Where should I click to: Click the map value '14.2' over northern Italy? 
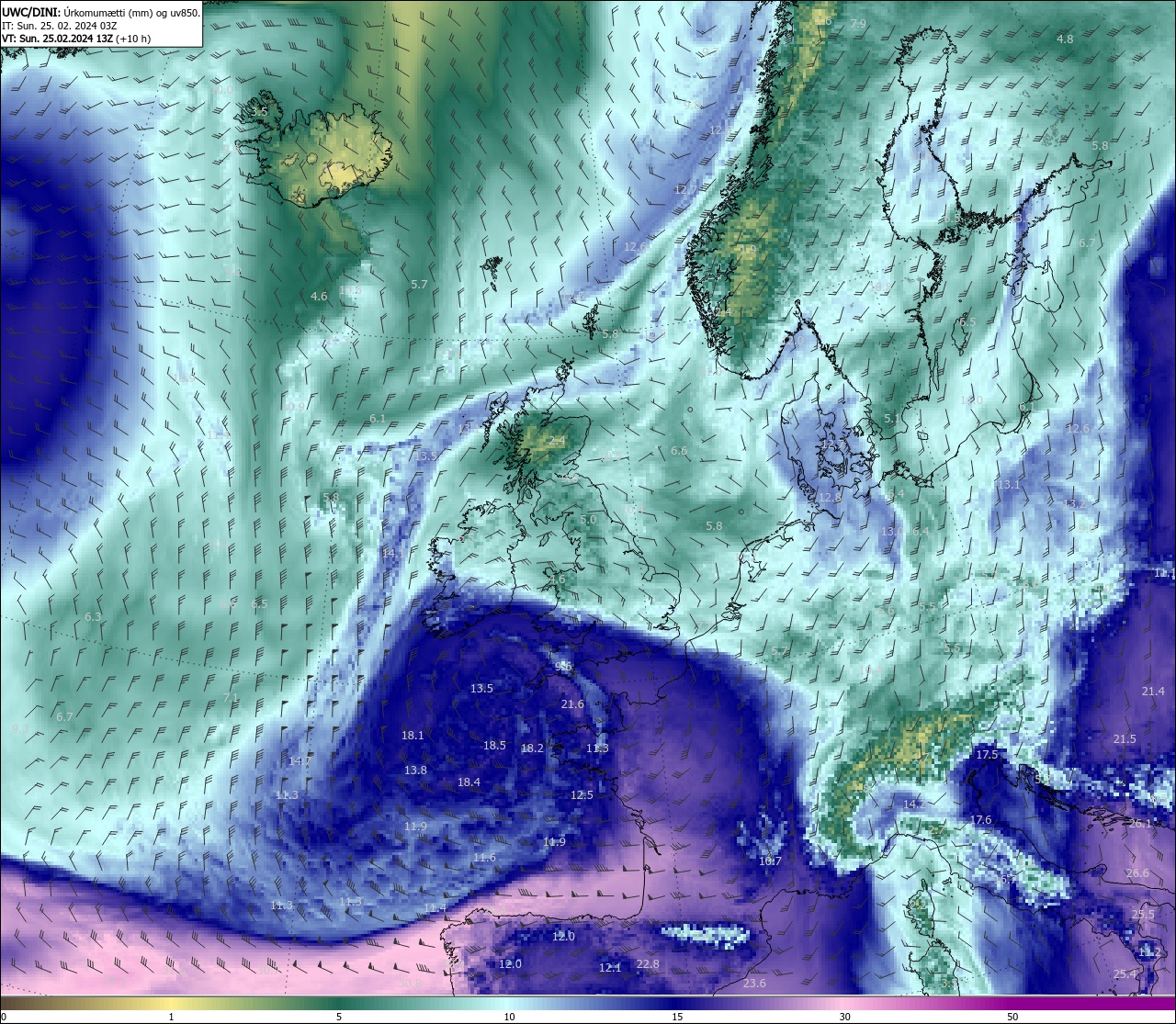(x=913, y=805)
